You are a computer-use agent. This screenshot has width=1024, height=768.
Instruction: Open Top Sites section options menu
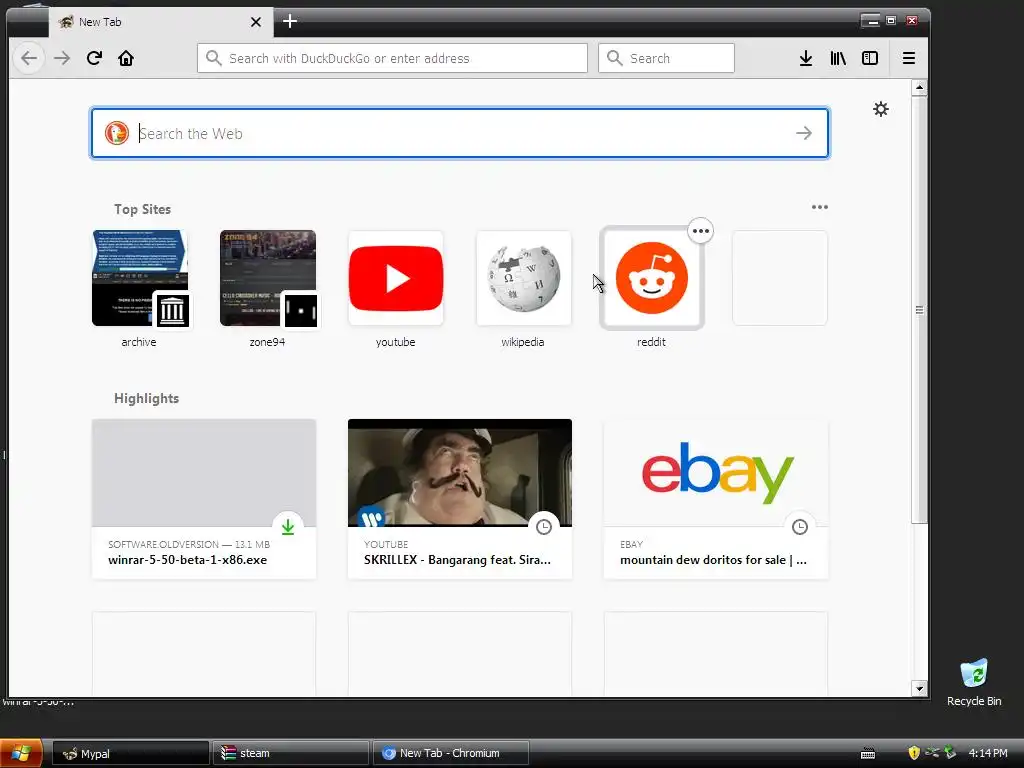coord(820,207)
